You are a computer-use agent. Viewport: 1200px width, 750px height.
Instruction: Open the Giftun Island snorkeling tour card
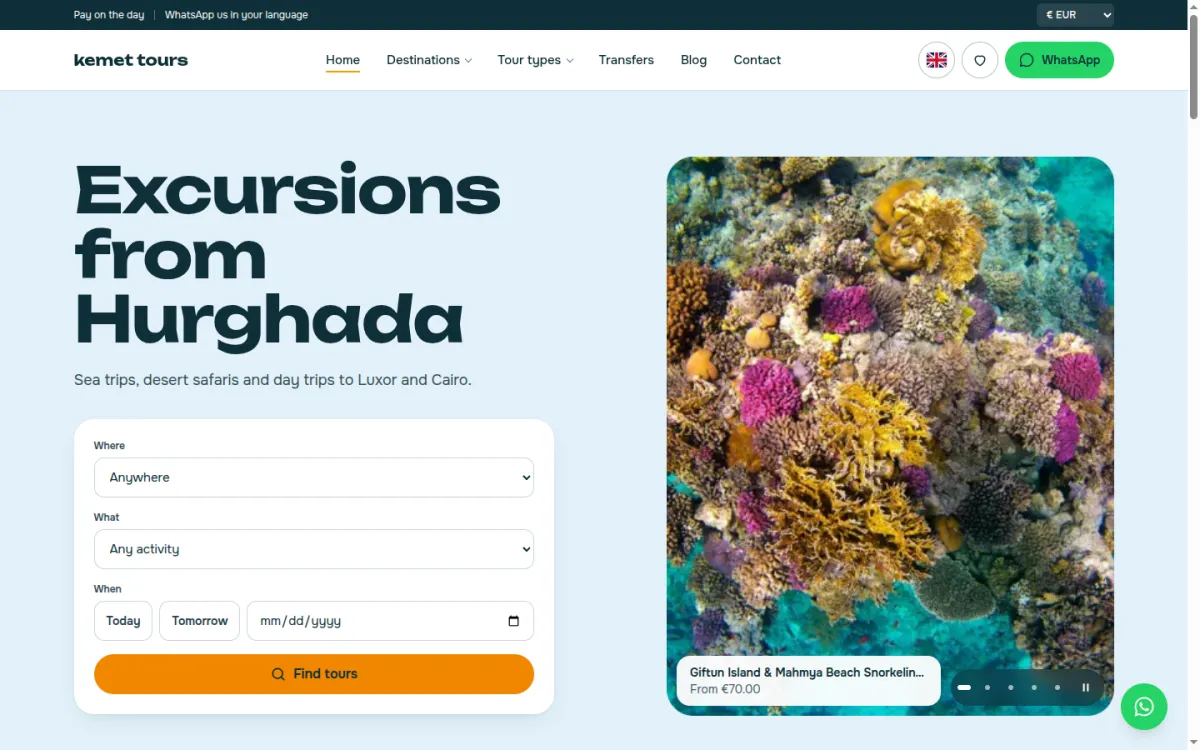tap(808, 681)
